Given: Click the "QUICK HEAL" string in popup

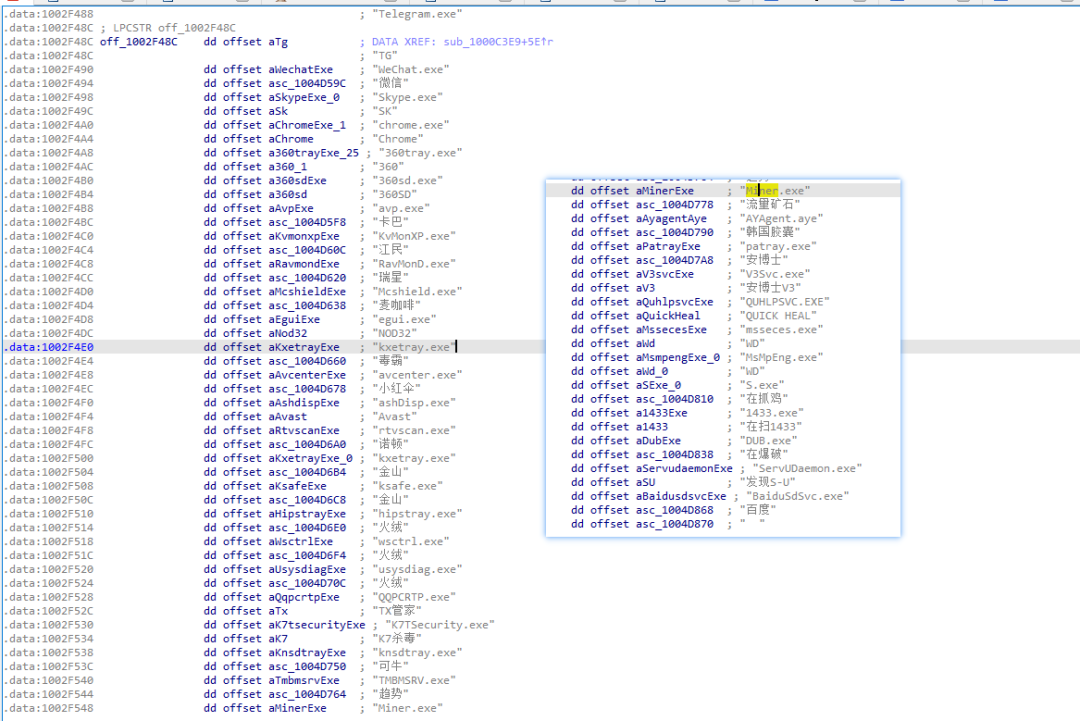Looking at the screenshot, I should [778, 315].
